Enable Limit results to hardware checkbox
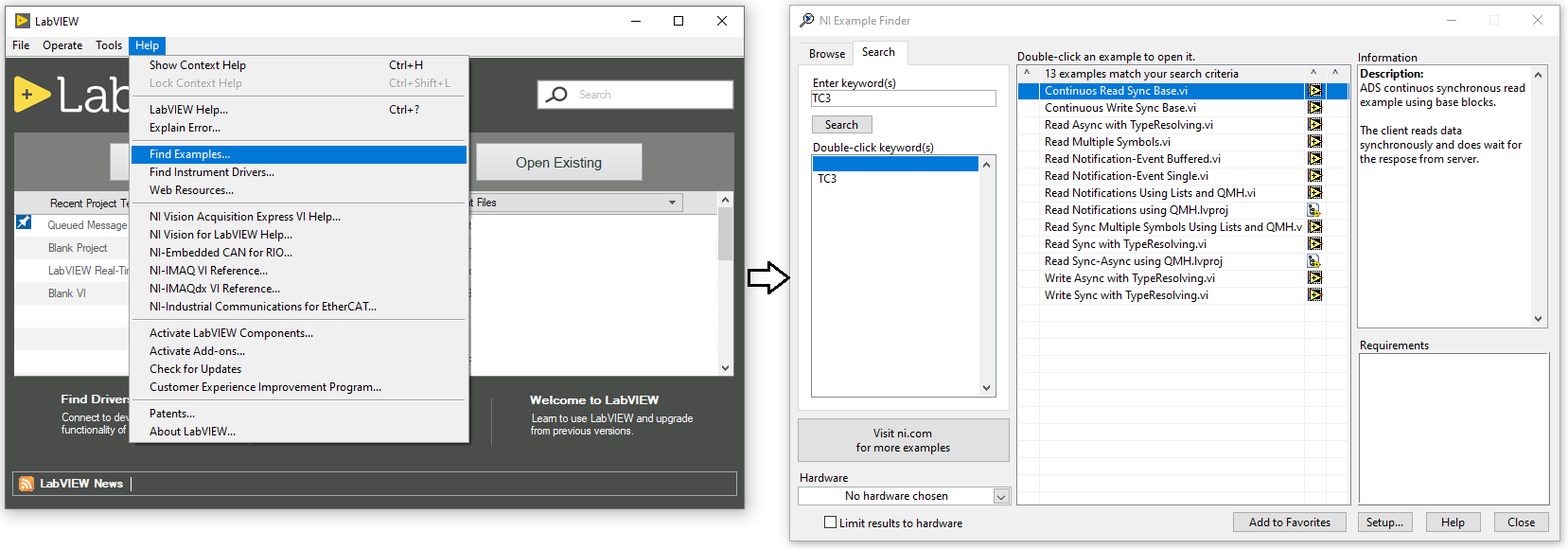Screen dimensions: 1568x549 click(x=831, y=522)
